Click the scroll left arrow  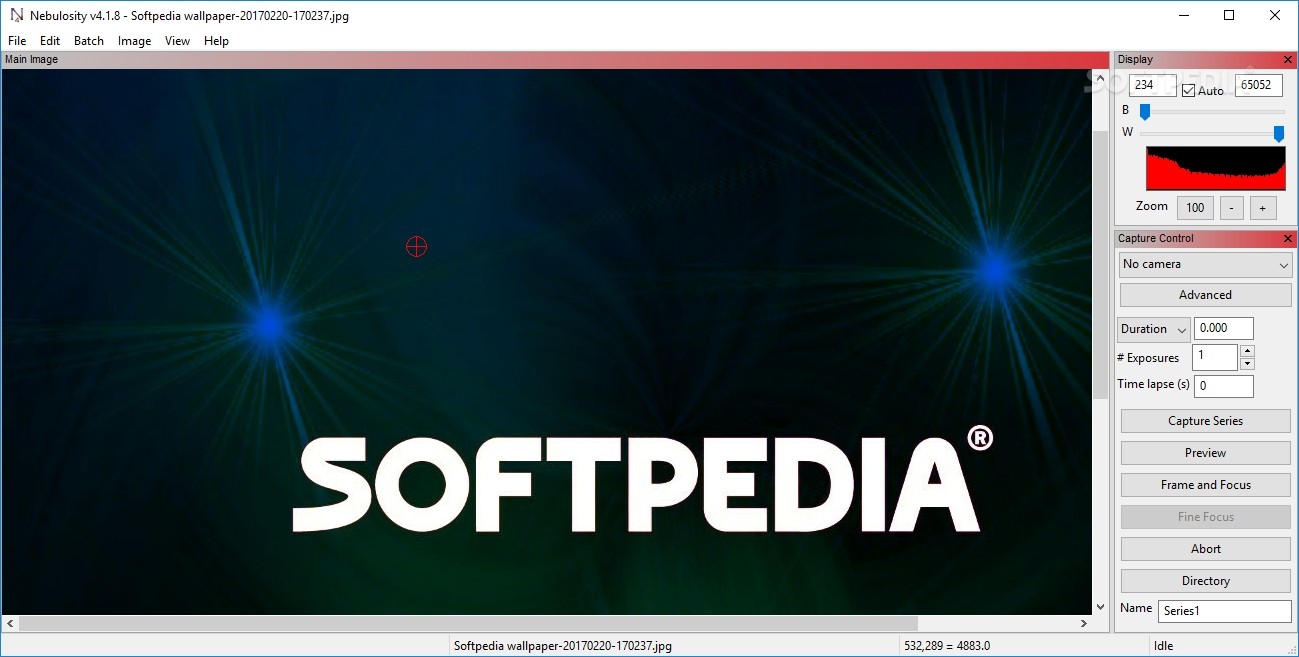(x=10, y=624)
